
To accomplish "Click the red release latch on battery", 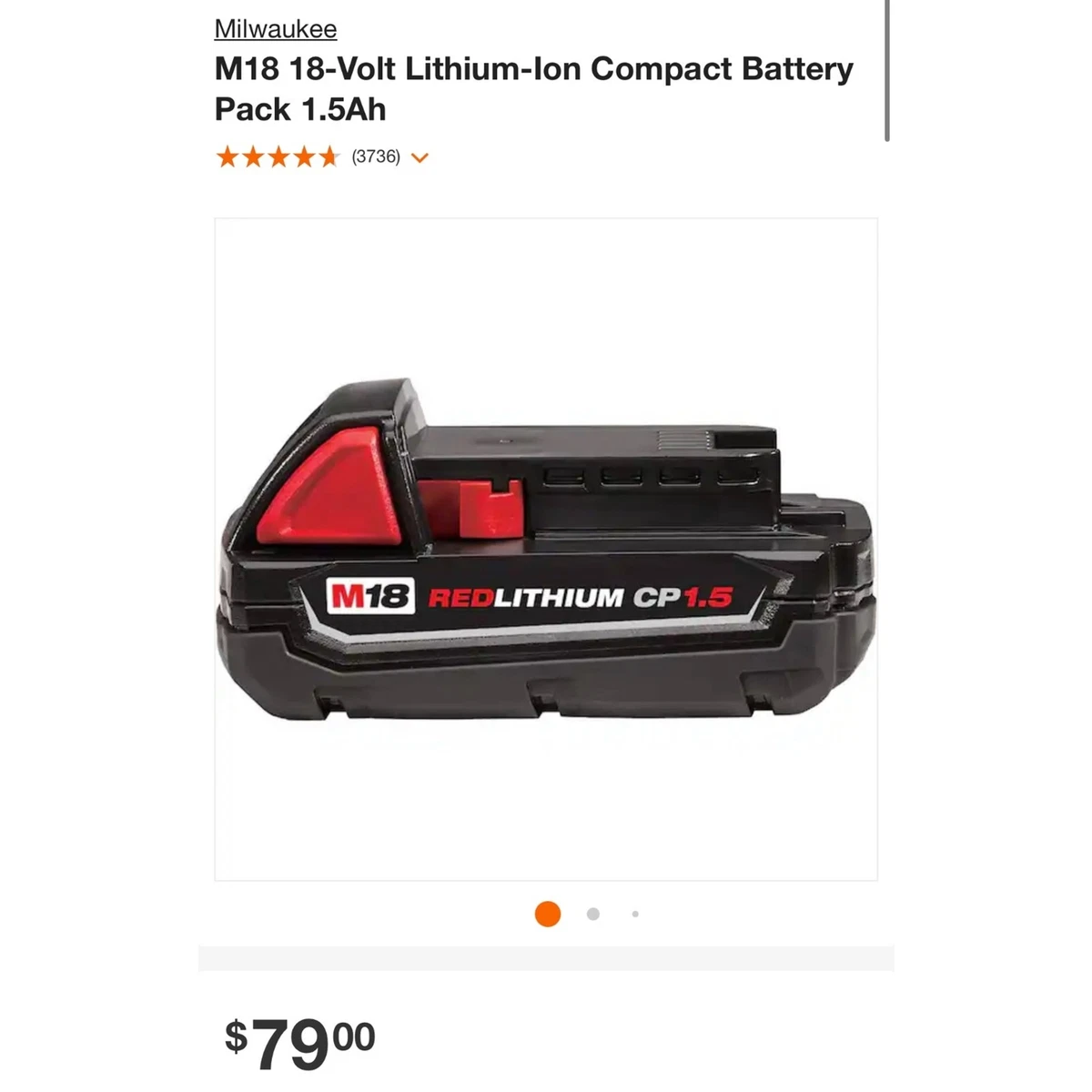I will point(329,487).
